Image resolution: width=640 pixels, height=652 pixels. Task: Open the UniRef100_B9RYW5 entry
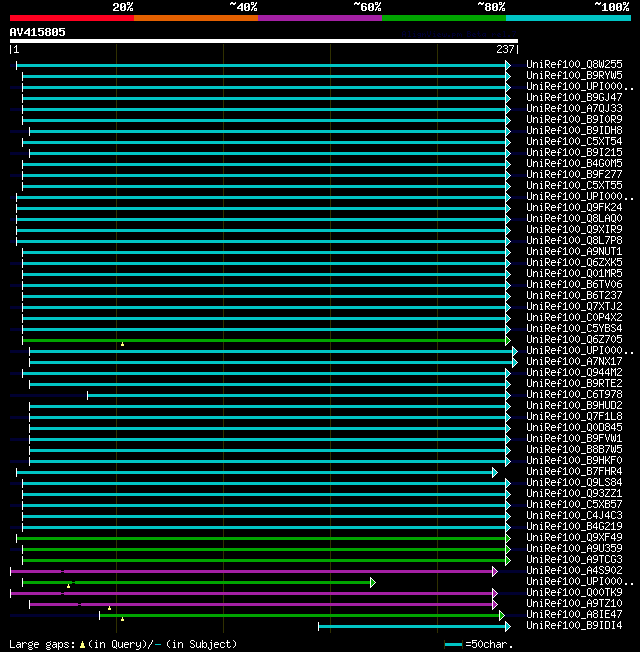coord(574,76)
